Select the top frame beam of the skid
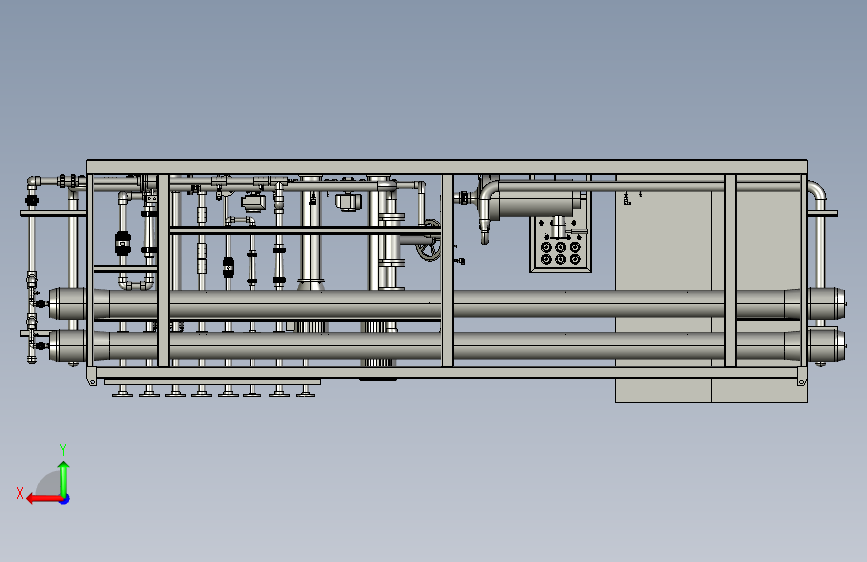Viewport: 867px width, 562px height. [x=447, y=167]
